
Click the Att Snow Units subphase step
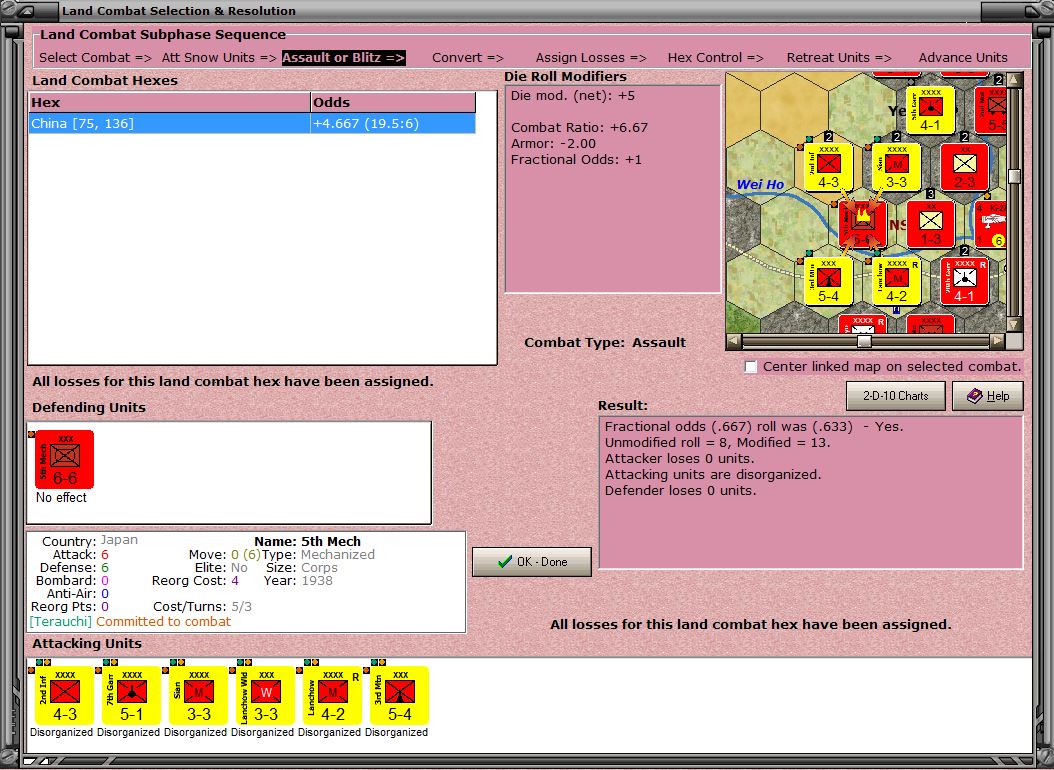click(218, 58)
